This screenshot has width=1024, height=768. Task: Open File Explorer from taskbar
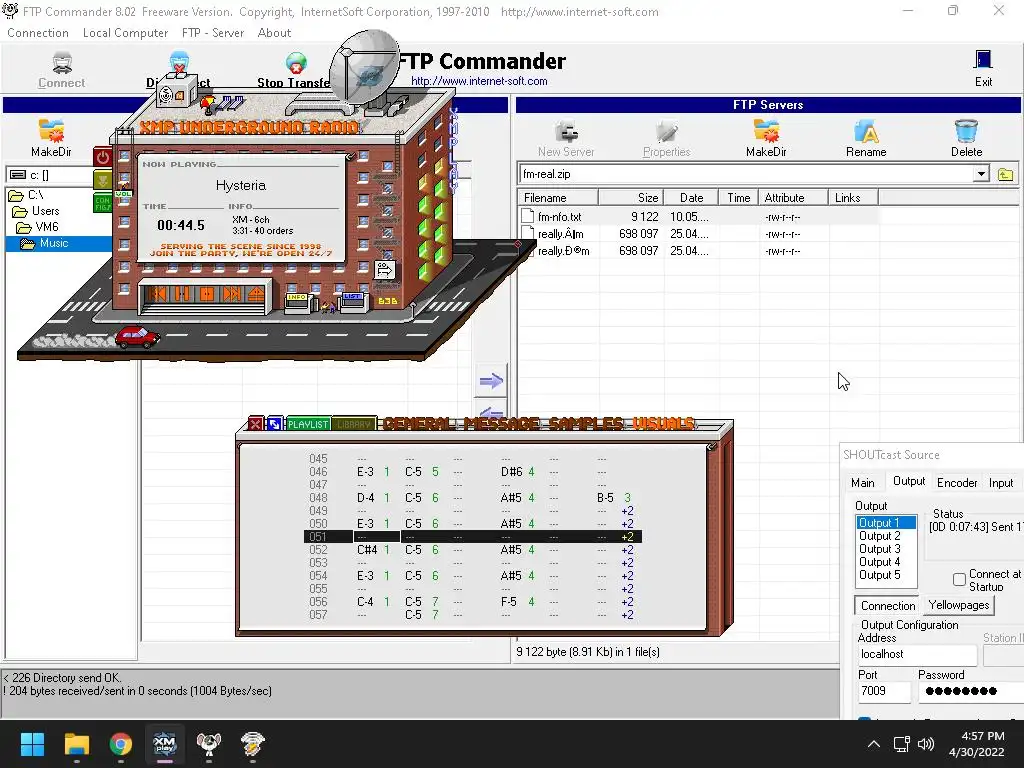[x=76, y=744]
